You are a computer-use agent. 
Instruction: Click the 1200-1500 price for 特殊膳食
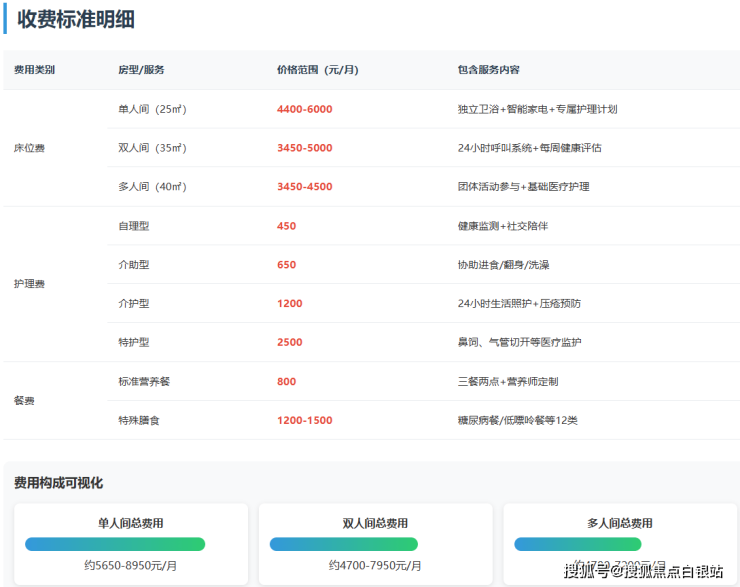pos(304,420)
